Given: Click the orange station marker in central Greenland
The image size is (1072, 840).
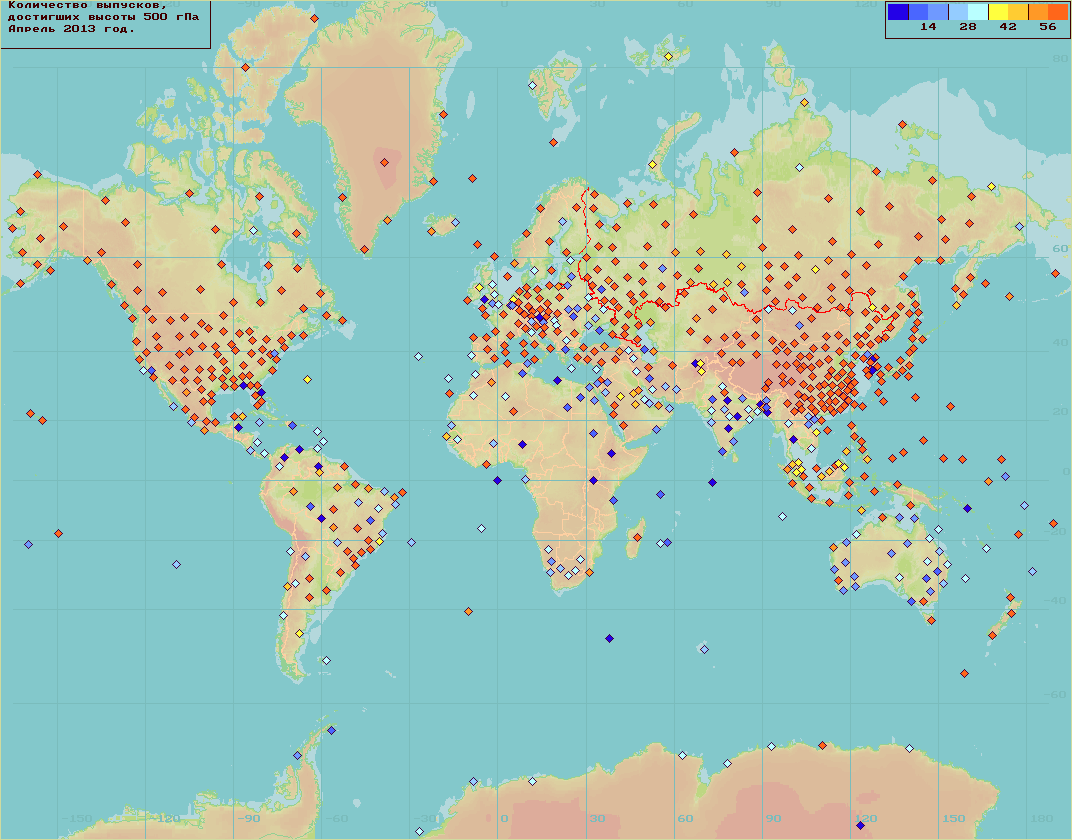Looking at the screenshot, I should coord(384,163).
